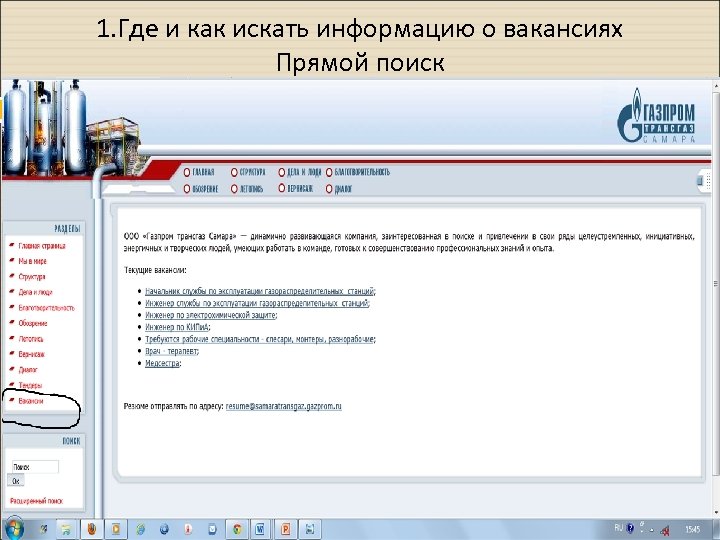Open ВЕРНИСАЖ in the top red-circle menu
This screenshot has width=720, height=540.
click(x=296, y=189)
